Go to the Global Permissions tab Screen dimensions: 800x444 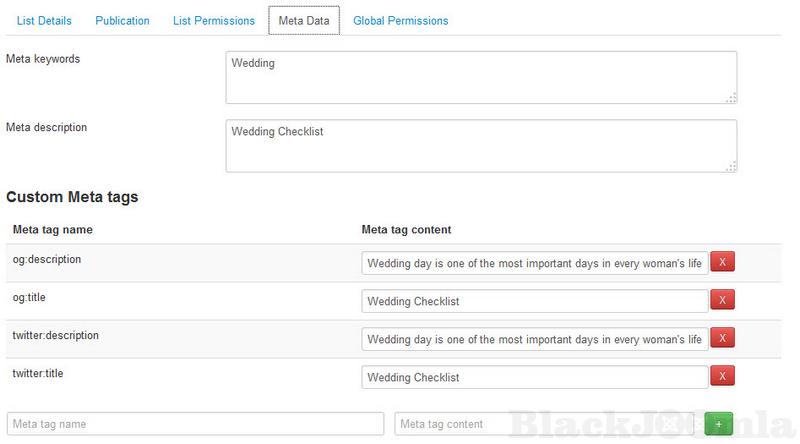pyautogui.click(x=400, y=20)
